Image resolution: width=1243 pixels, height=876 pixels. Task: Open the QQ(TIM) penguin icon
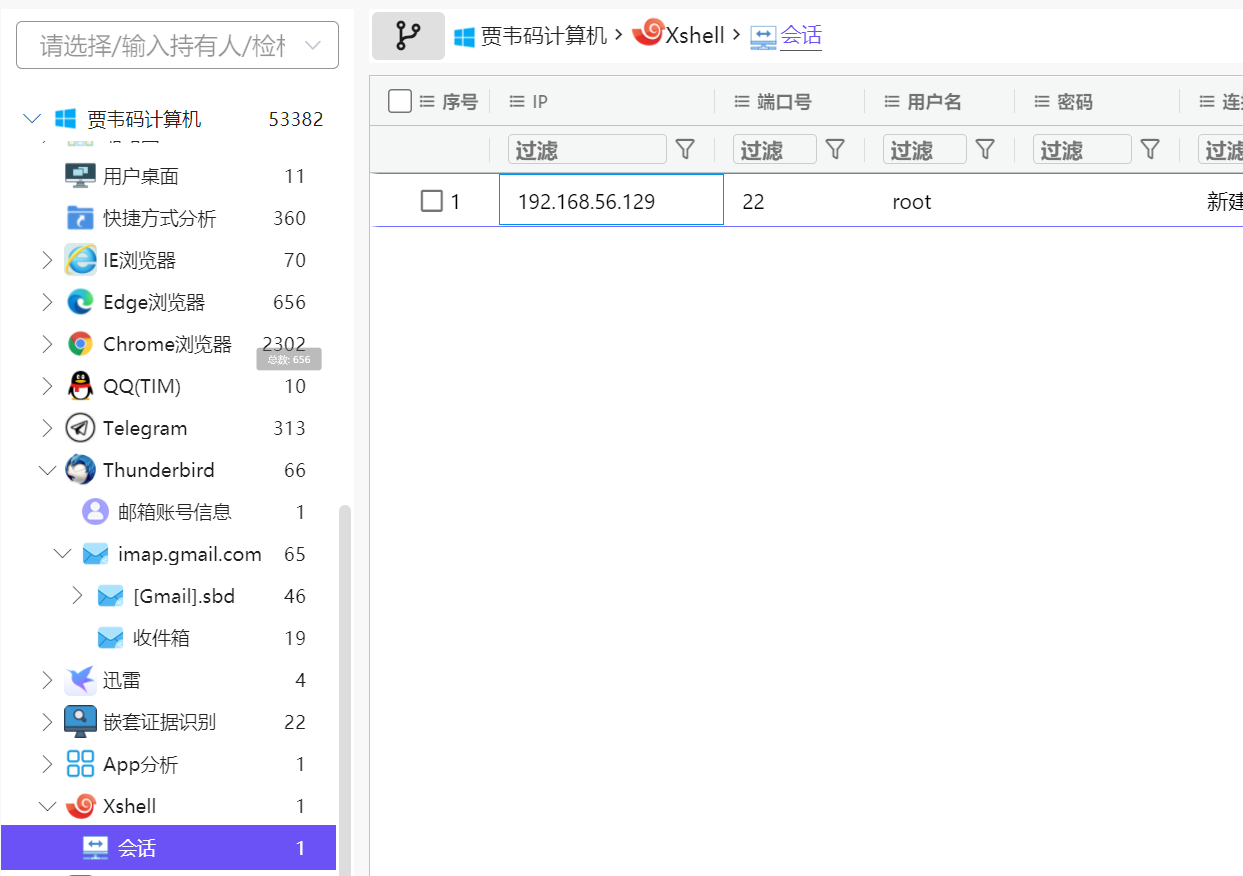tap(80, 386)
